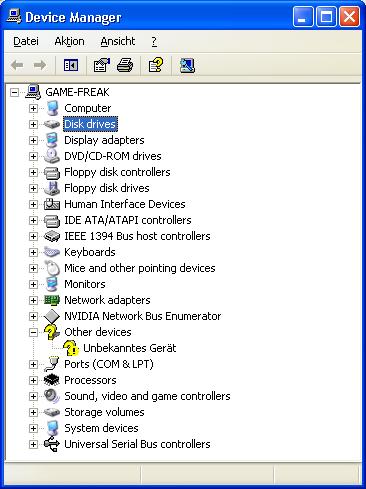Expand the Monitors node
The image size is (366, 489).
[33, 284]
